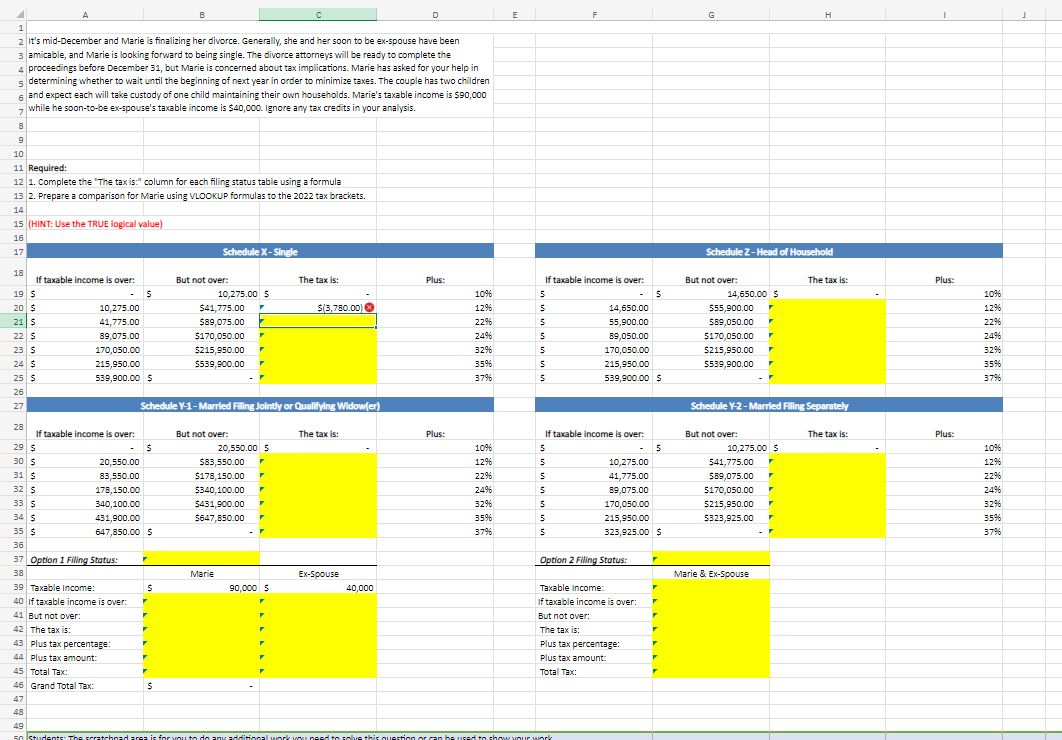The height and width of the screenshot is (740, 1062).
Task: Select column E header
Action: (x=515, y=14)
